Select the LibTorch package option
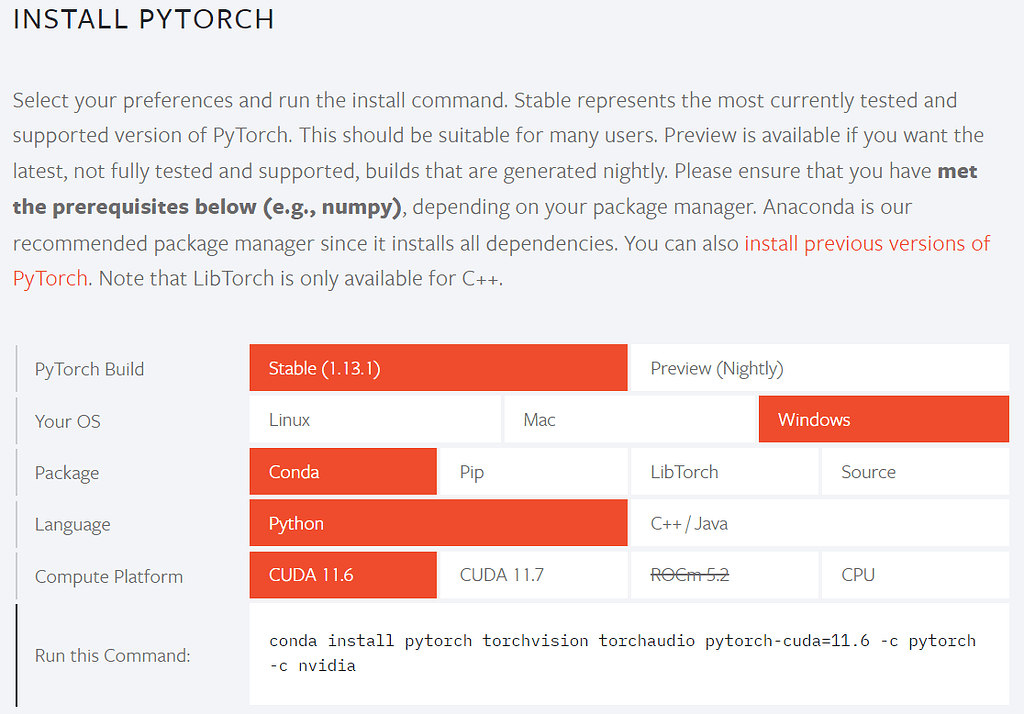Viewport: 1024px width, 714px height. [724, 472]
